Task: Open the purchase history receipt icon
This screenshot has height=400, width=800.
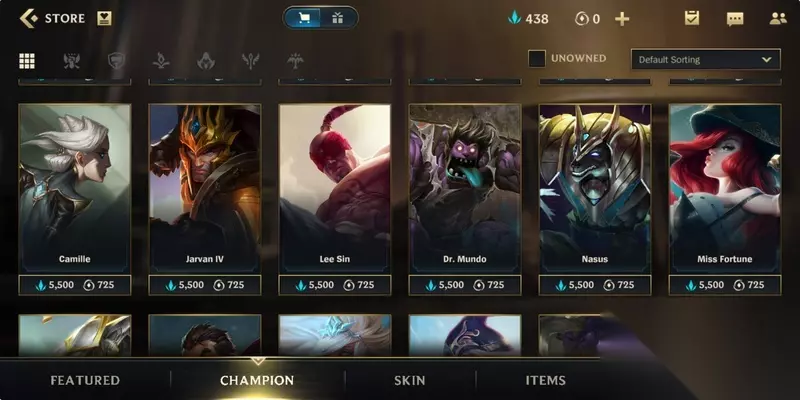Action: [x=104, y=19]
